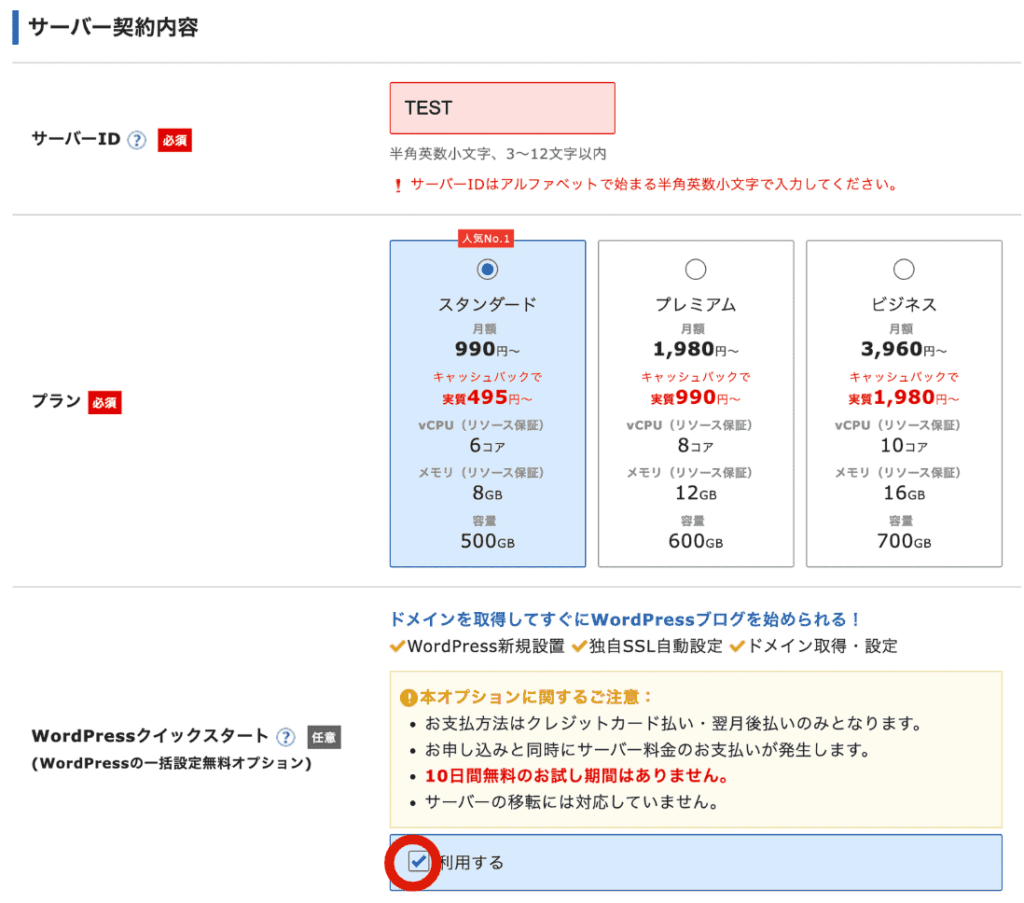Click the 12GB memory value
The image size is (1024, 903).
tap(696, 493)
